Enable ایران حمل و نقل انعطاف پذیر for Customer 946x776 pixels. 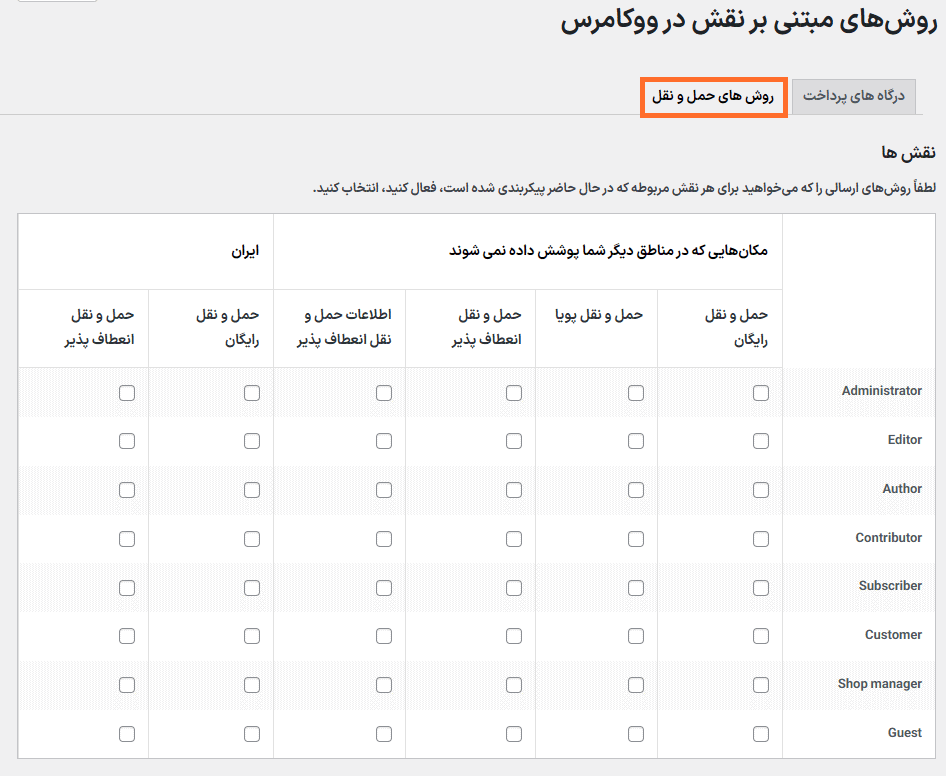[x=127, y=636]
